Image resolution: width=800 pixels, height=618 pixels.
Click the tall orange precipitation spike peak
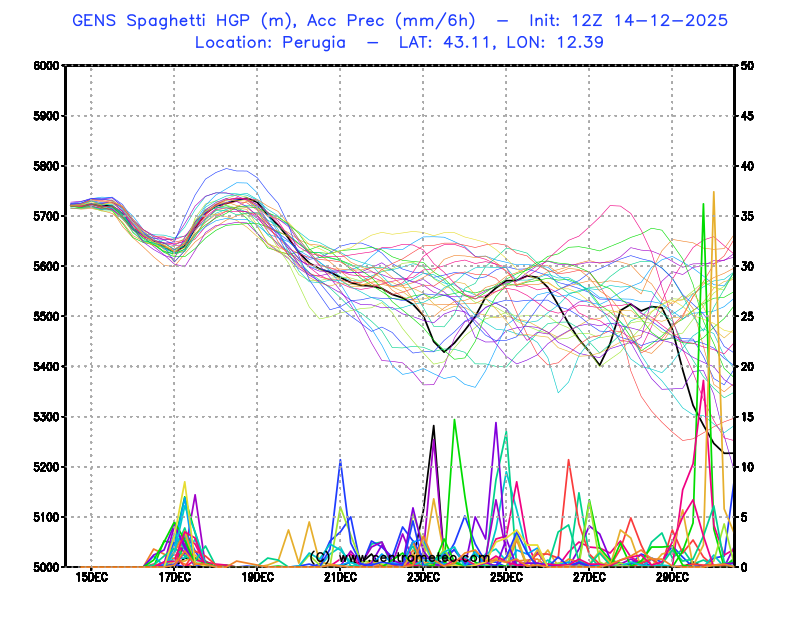713,193
